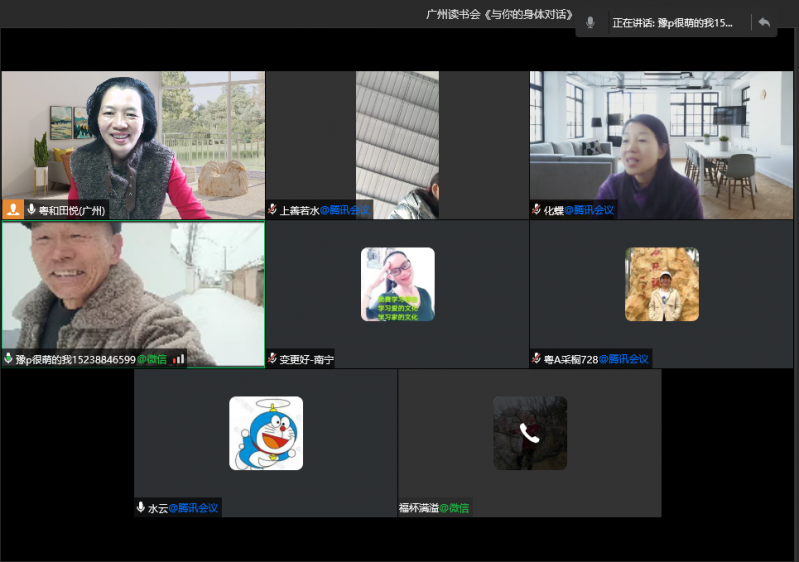799x562 pixels.
Task: Click the 上善若水@腾讯会议 name label
Action: 324,210
